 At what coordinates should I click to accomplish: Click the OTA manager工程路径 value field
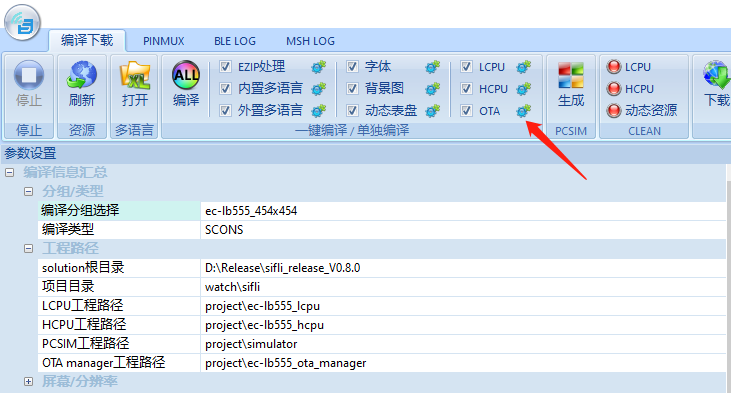click(x=463, y=363)
